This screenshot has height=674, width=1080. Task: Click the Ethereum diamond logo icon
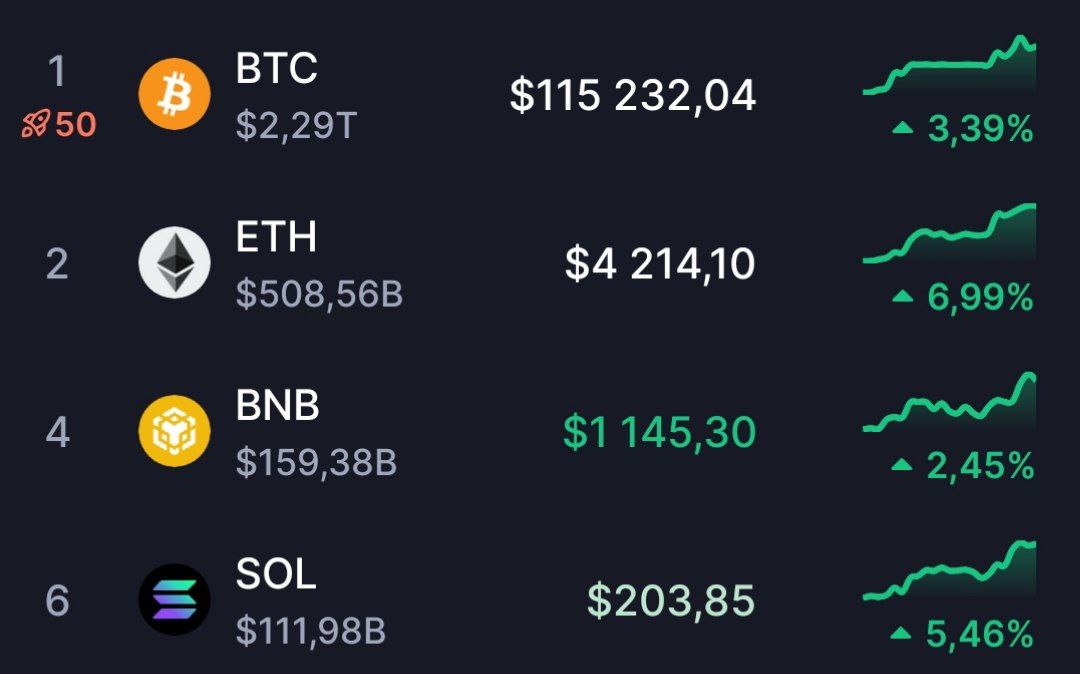tap(174, 263)
